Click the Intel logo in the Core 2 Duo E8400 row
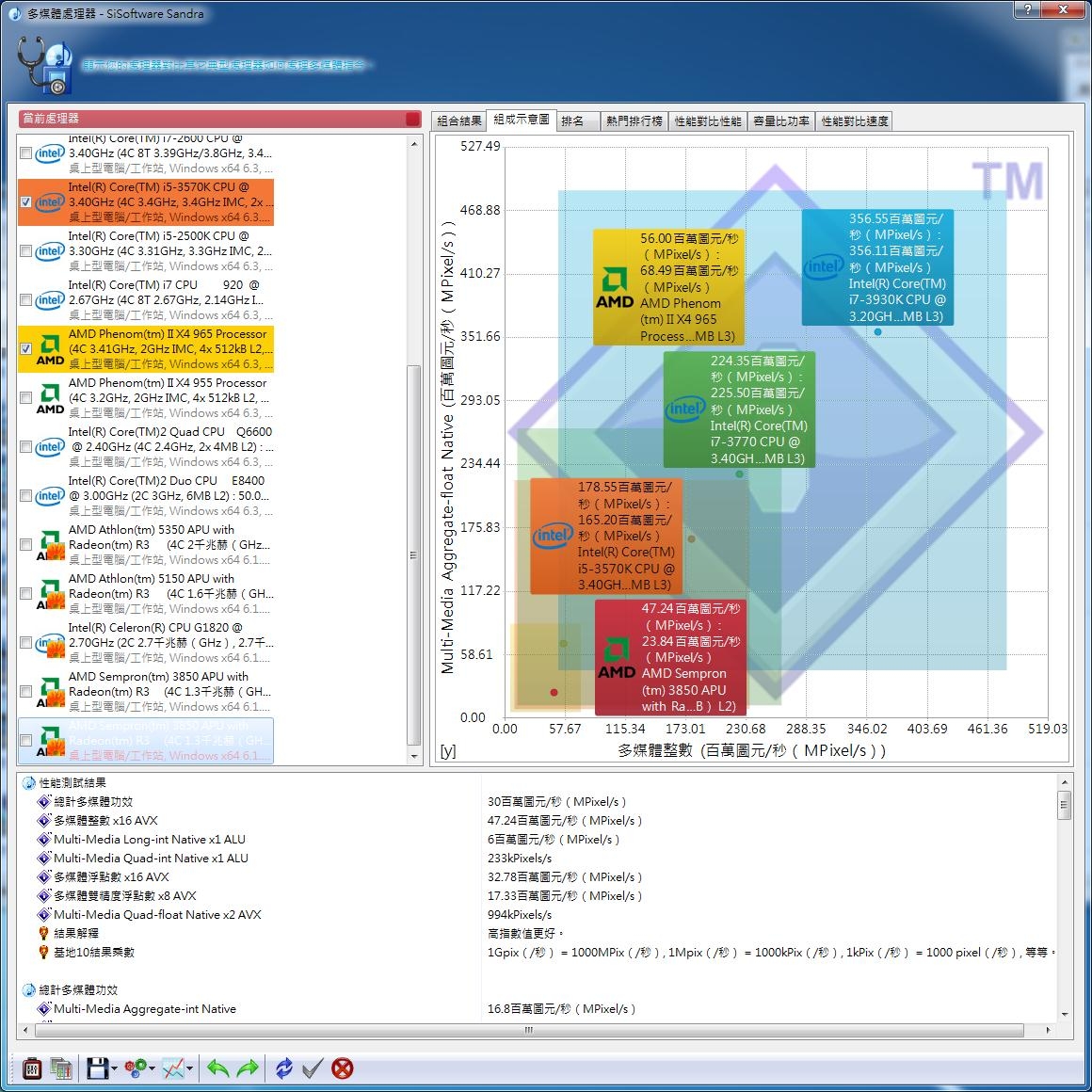 point(50,495)
